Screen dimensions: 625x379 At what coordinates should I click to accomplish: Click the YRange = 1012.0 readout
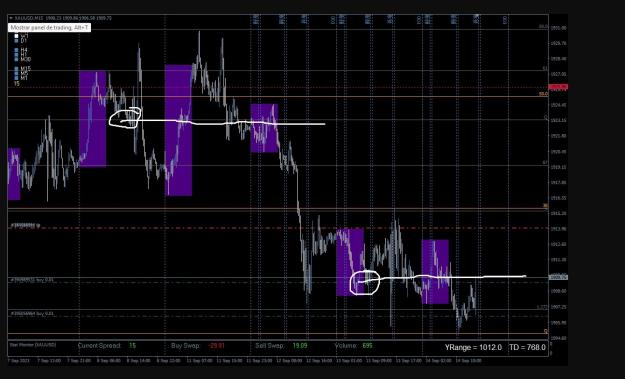[x=473, y=347]
